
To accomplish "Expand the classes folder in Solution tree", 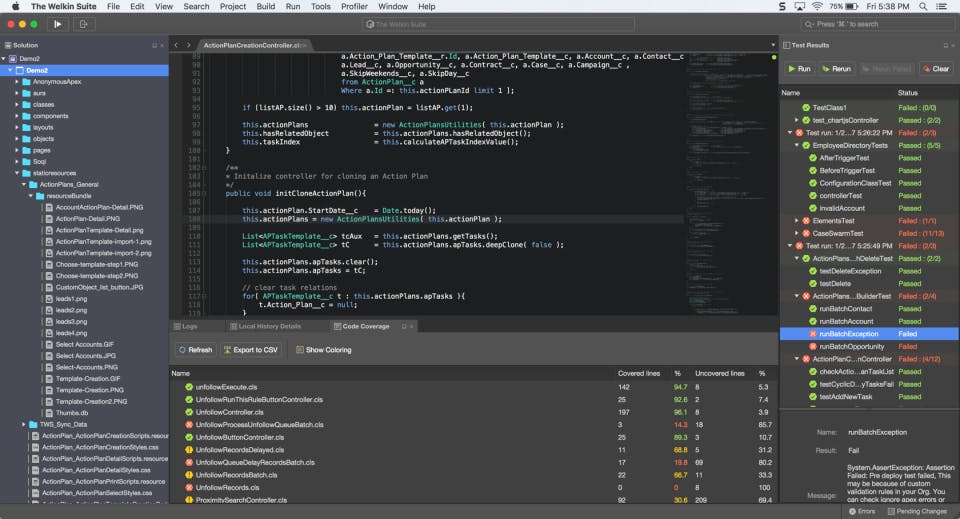I will click(19, 104).
